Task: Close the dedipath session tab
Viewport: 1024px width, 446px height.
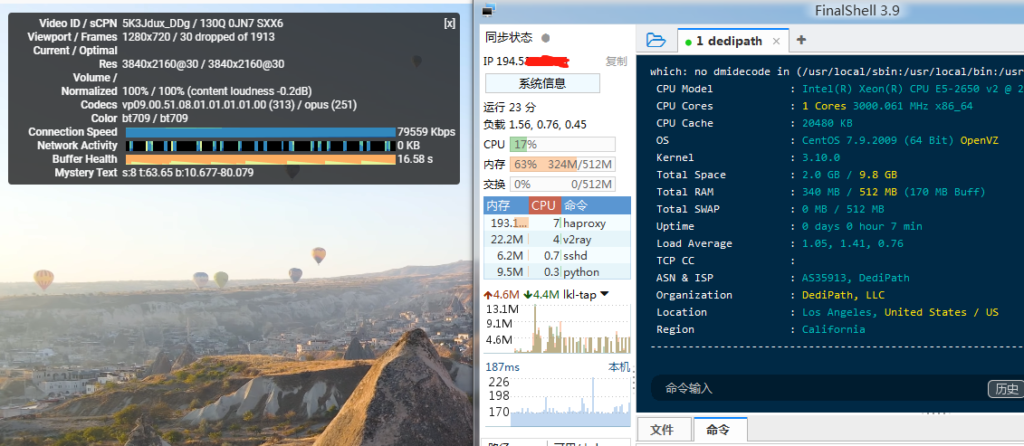Action: pyautogui.click(x=775, y=41)
